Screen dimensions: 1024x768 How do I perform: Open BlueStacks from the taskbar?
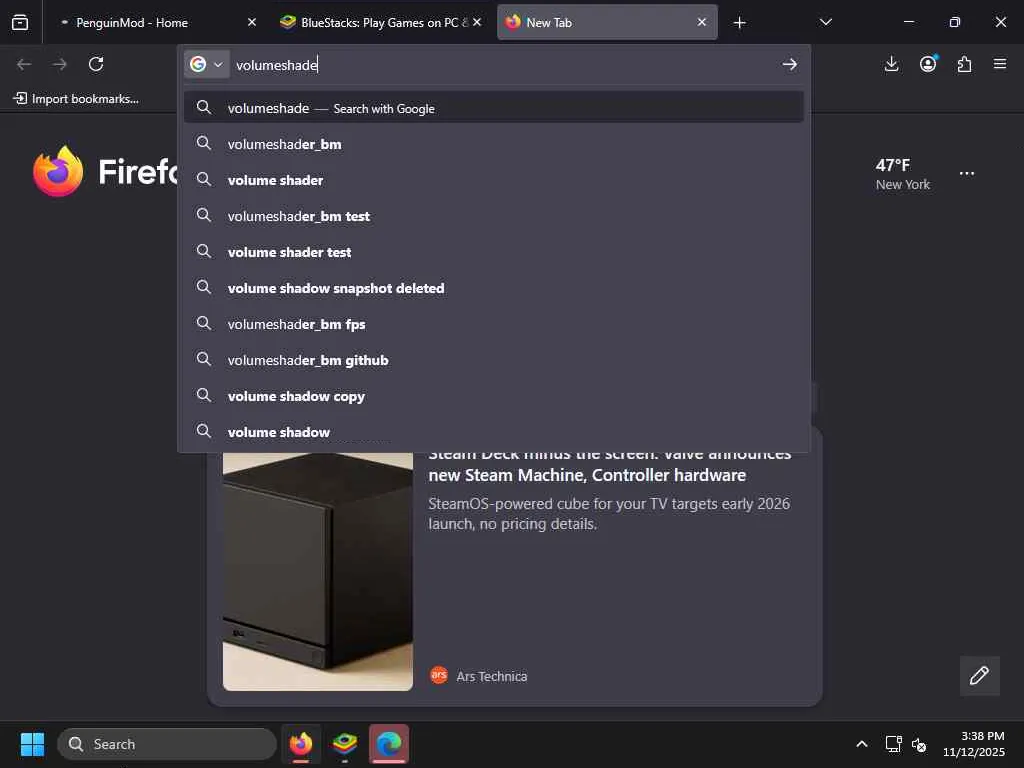345,744
